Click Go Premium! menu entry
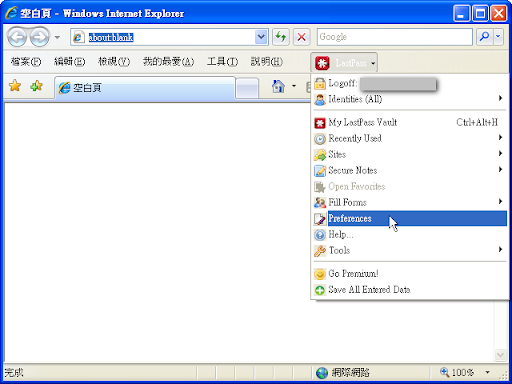The image size is (512, 384). pyautogui.click(x=410, y=274)
